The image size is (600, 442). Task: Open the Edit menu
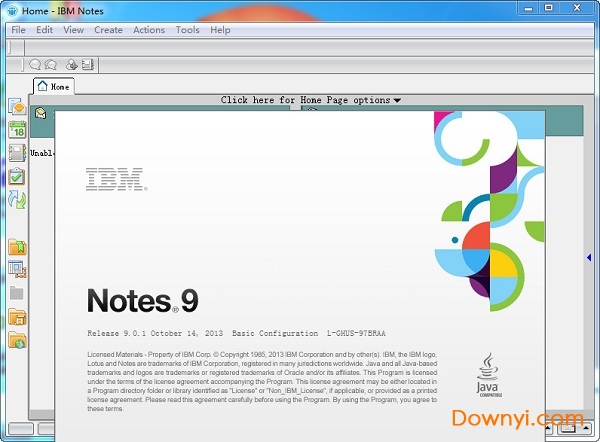[x=44, y=30]
